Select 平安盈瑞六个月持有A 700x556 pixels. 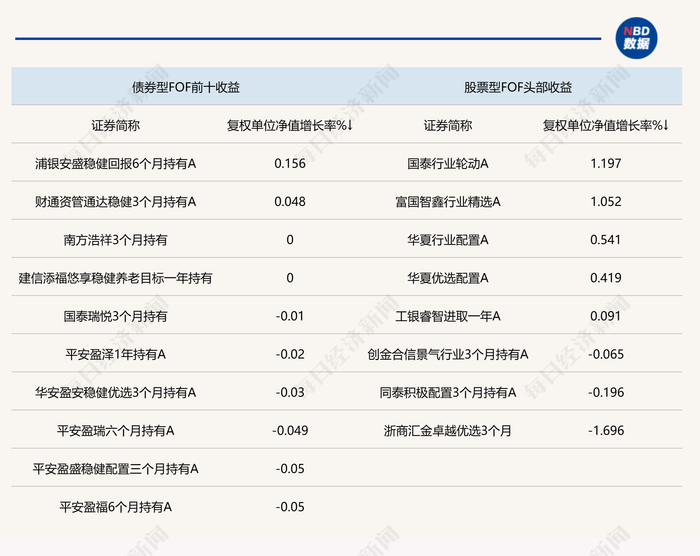[116, 431]
